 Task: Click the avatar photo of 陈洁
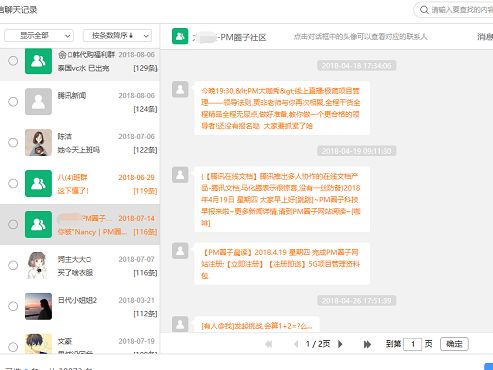pyautogui.click(x=38, y=143)
